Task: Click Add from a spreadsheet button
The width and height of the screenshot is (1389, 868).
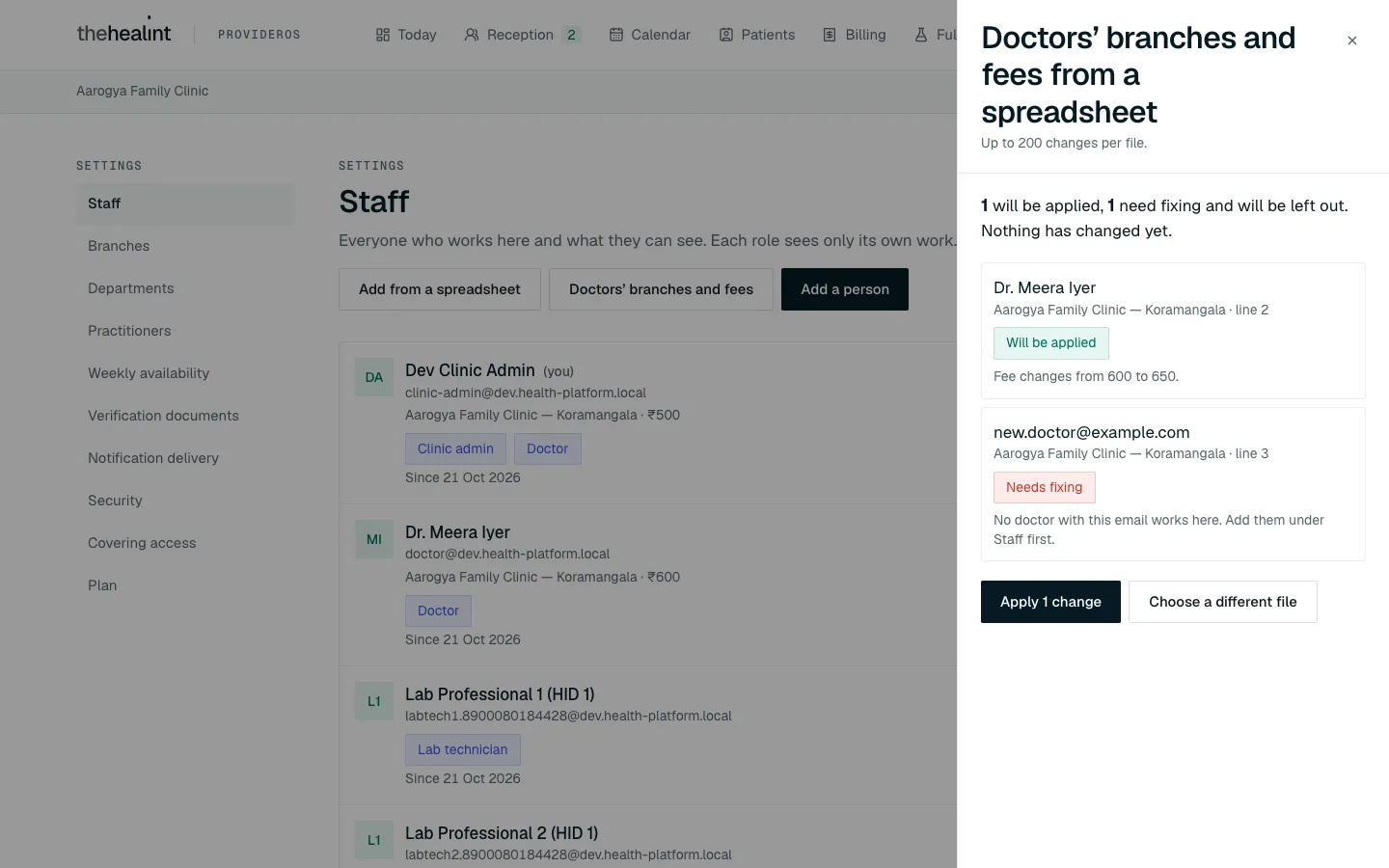Action: pyautogui.click(x=440, y=289)
